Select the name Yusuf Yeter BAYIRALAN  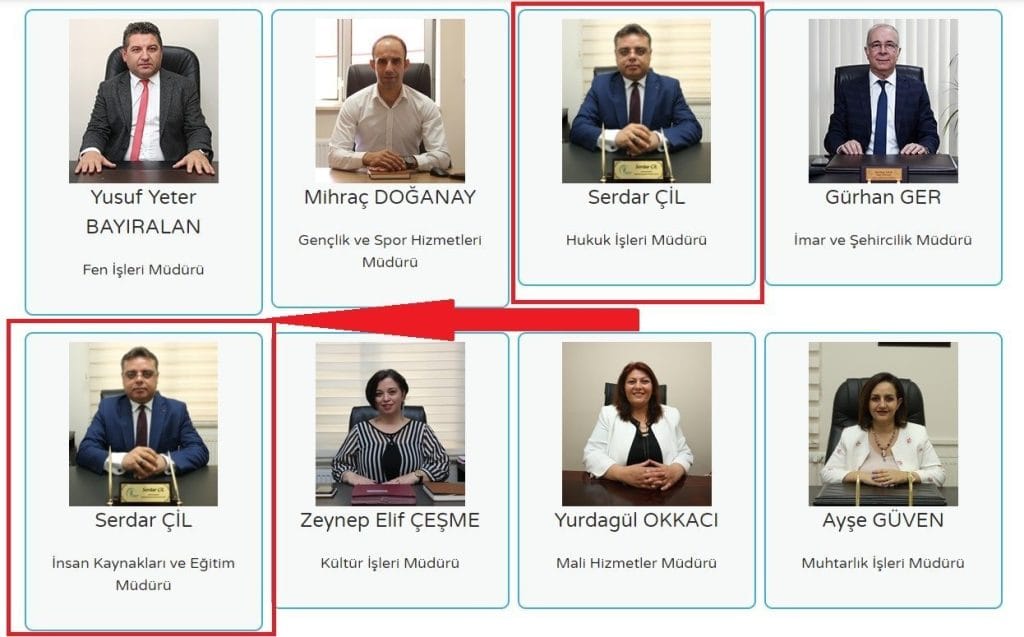click(144, 212)
